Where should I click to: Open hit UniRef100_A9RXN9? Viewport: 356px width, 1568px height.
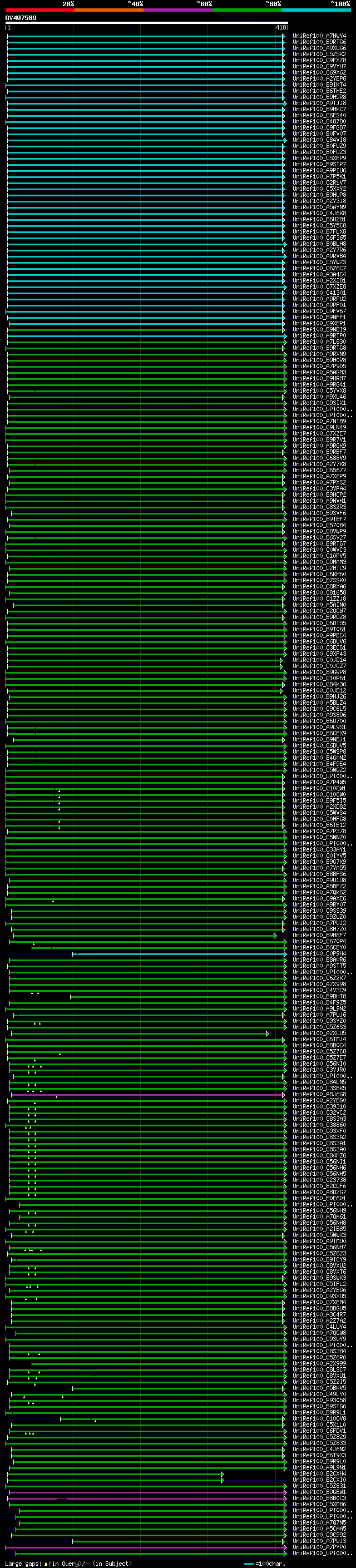tap(319, 354)
